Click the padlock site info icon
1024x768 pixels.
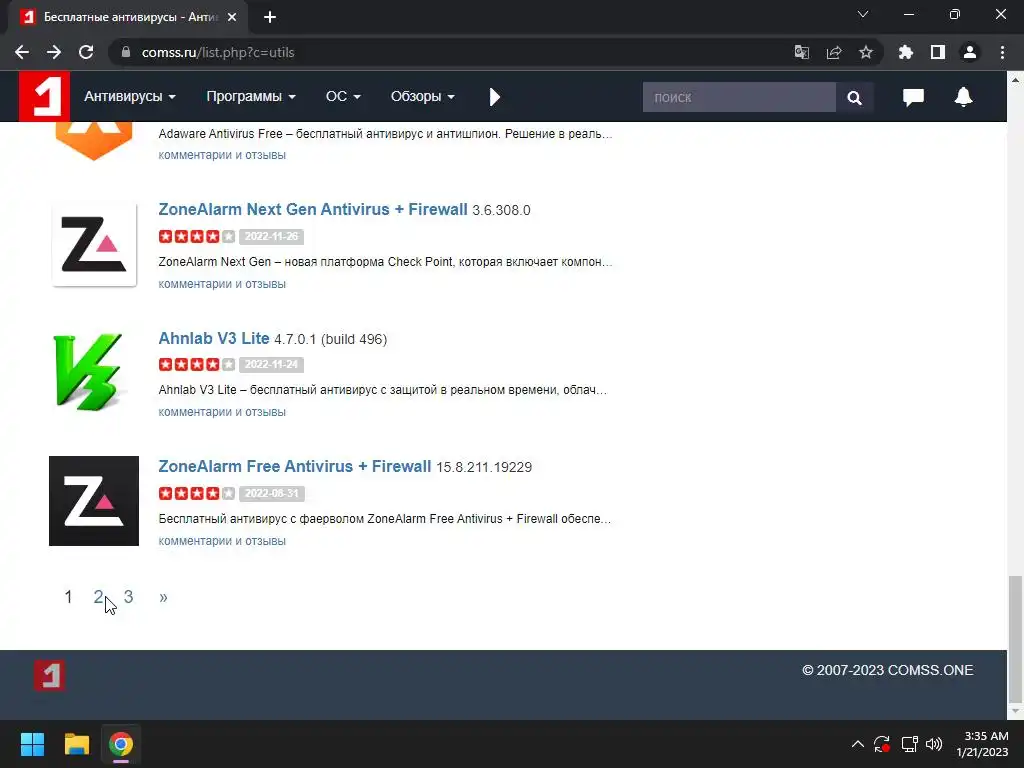[x=126, y=52]
